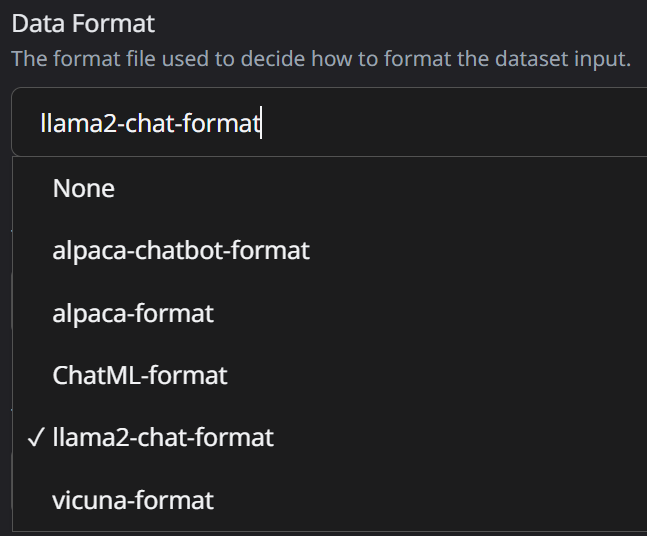Click the Data Format combo box
This screenshot has width=647, height=536.
[x=330, y=123]
